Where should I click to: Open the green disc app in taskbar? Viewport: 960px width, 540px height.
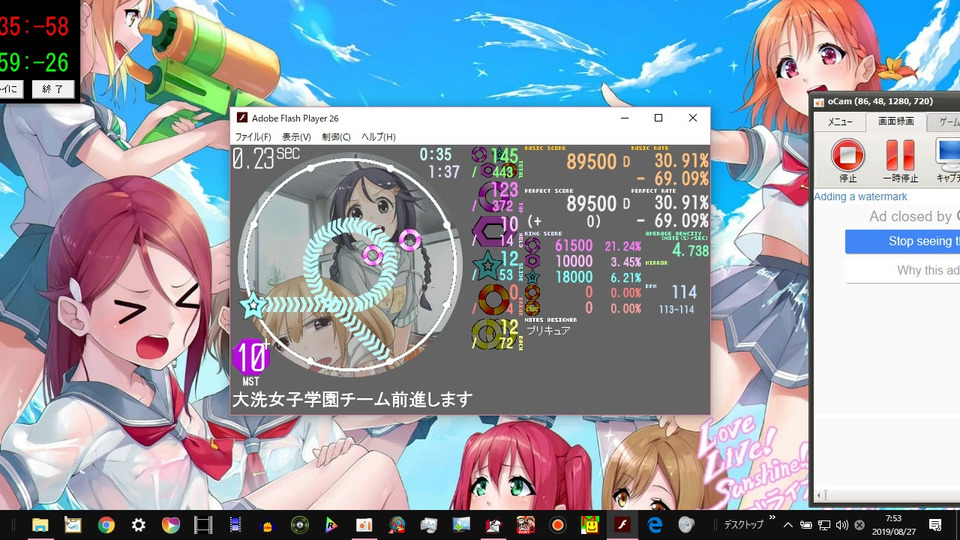tap(299, 525)
